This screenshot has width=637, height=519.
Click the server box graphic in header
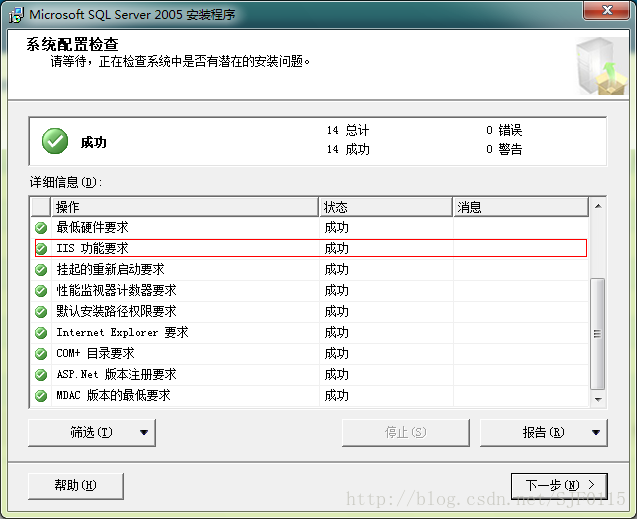(x=602, y=66)
